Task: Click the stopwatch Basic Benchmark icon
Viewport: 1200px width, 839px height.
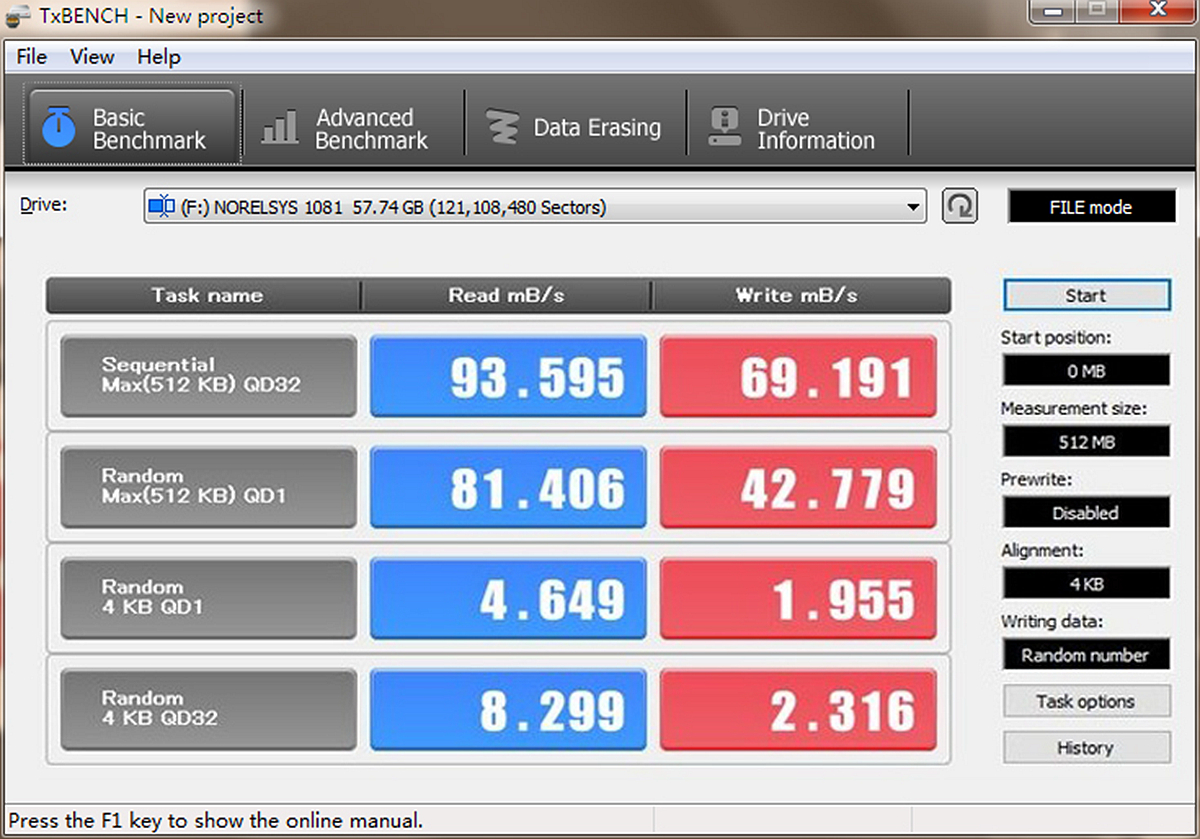Action: coord(58,128)
